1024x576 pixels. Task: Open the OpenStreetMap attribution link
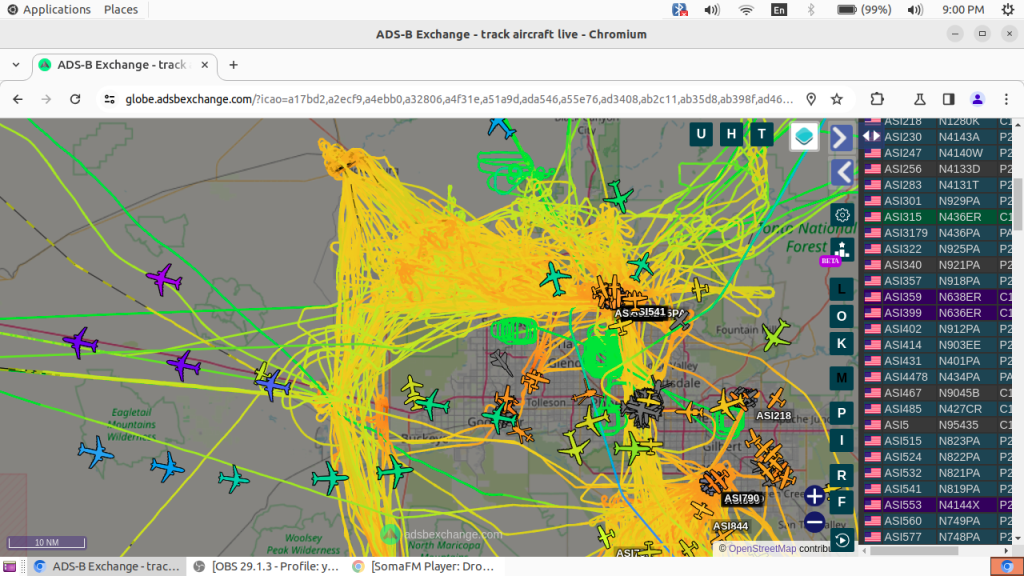(762, 549)
